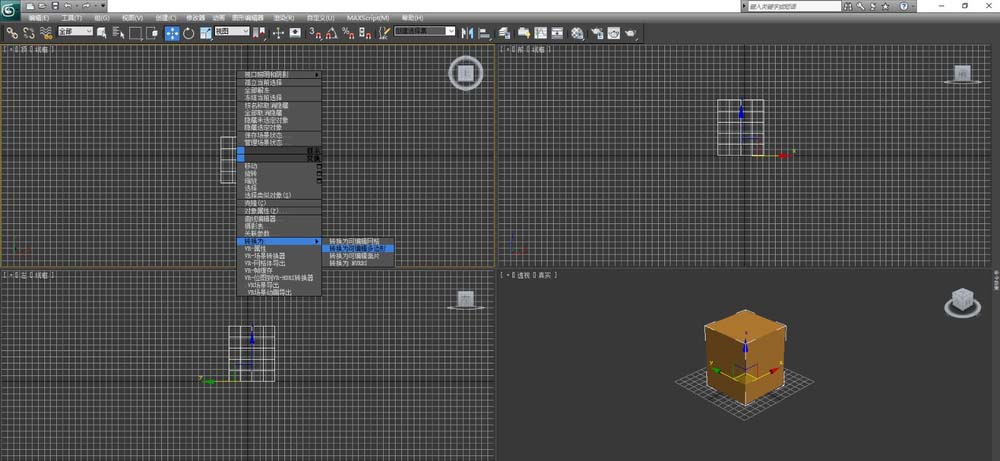
Task: Click 转换为可编辑网格 in convert submenu
Action: (355, 241)
